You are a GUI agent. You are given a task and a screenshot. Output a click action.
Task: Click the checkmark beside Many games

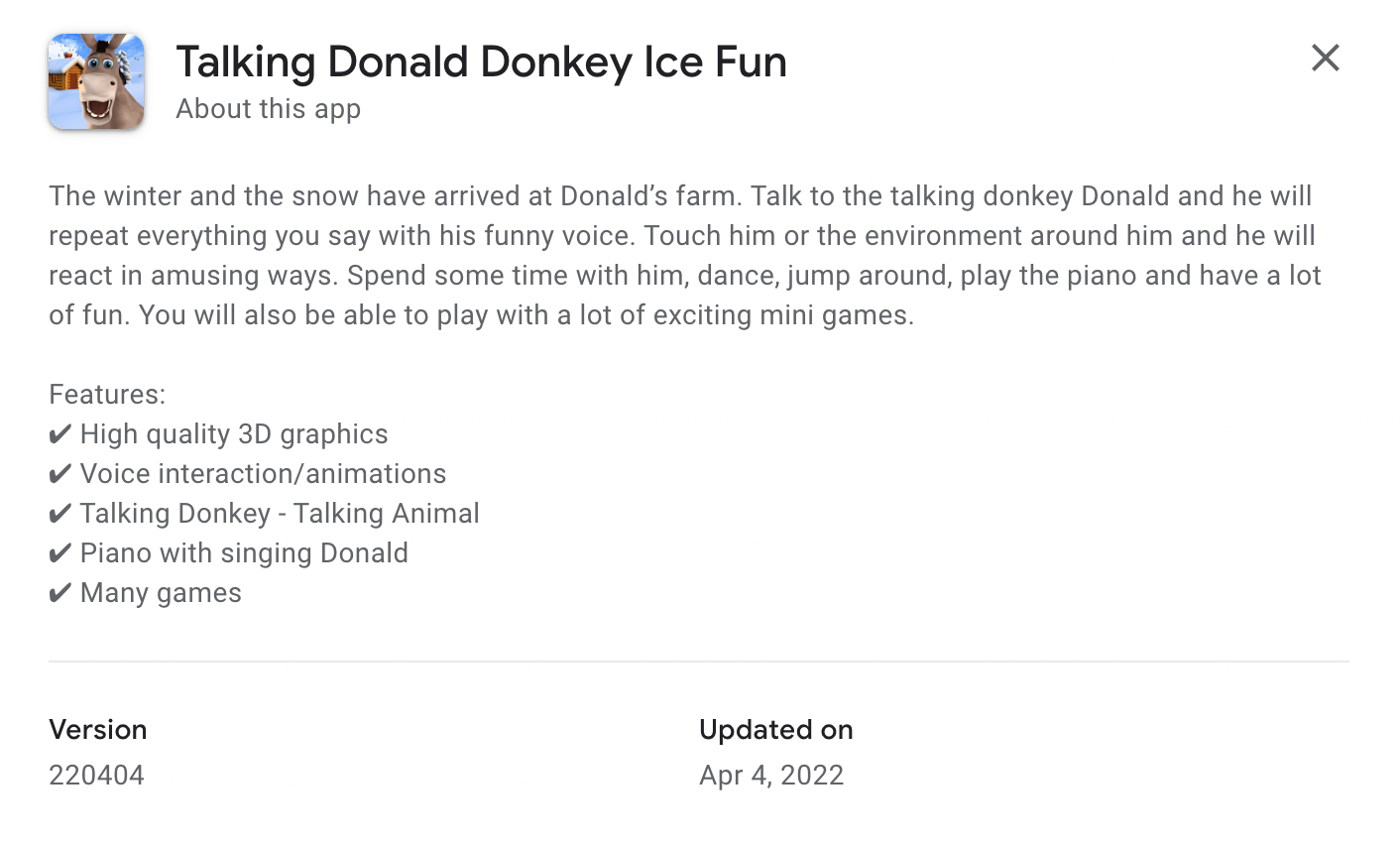[x=59, y=592]
